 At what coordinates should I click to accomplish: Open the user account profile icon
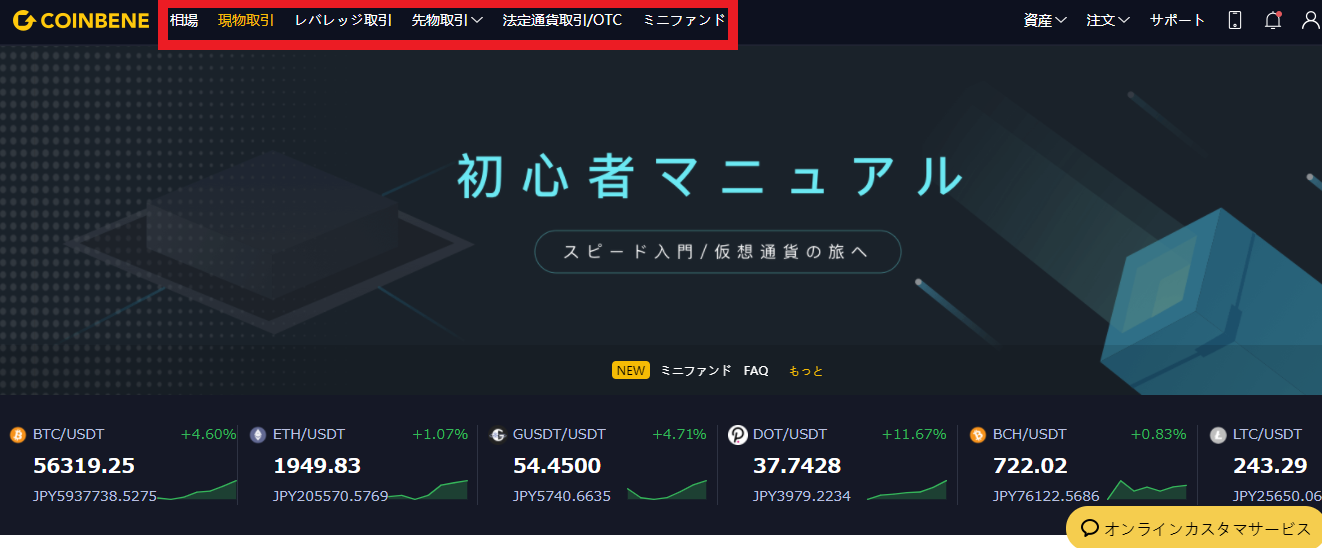(1310, 20)
